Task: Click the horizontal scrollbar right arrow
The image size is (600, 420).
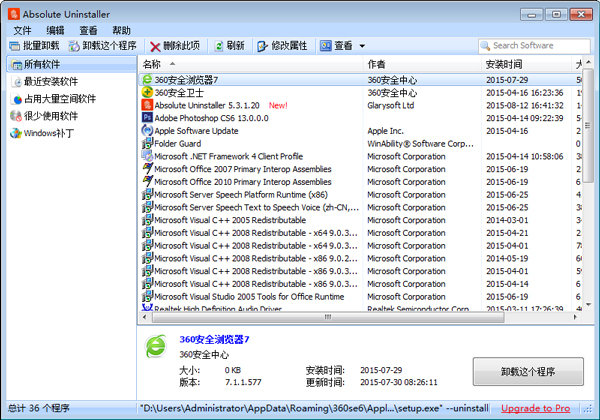Action: click(x=575, y=317)
